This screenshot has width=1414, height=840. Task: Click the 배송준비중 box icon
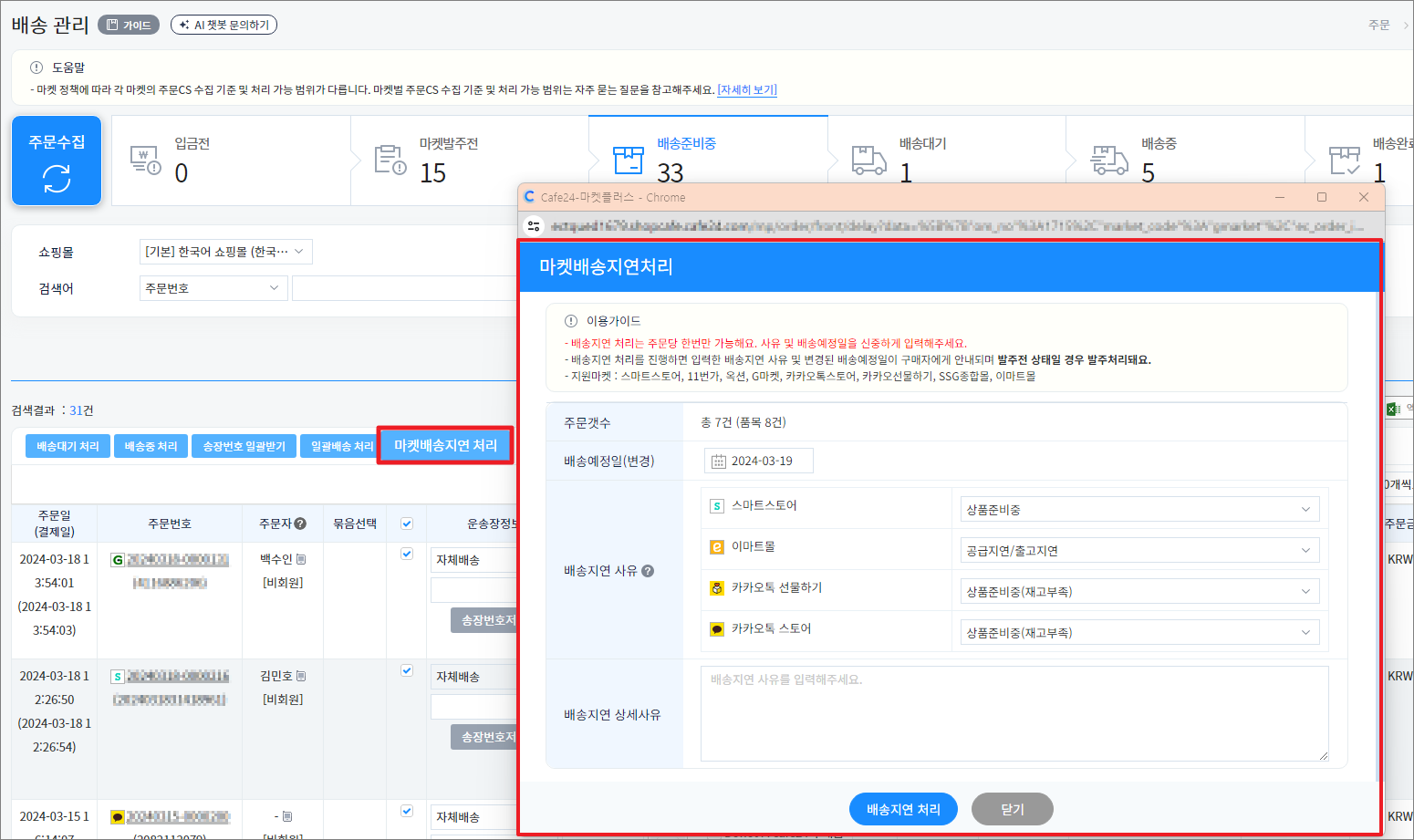[x=629, y=160]
